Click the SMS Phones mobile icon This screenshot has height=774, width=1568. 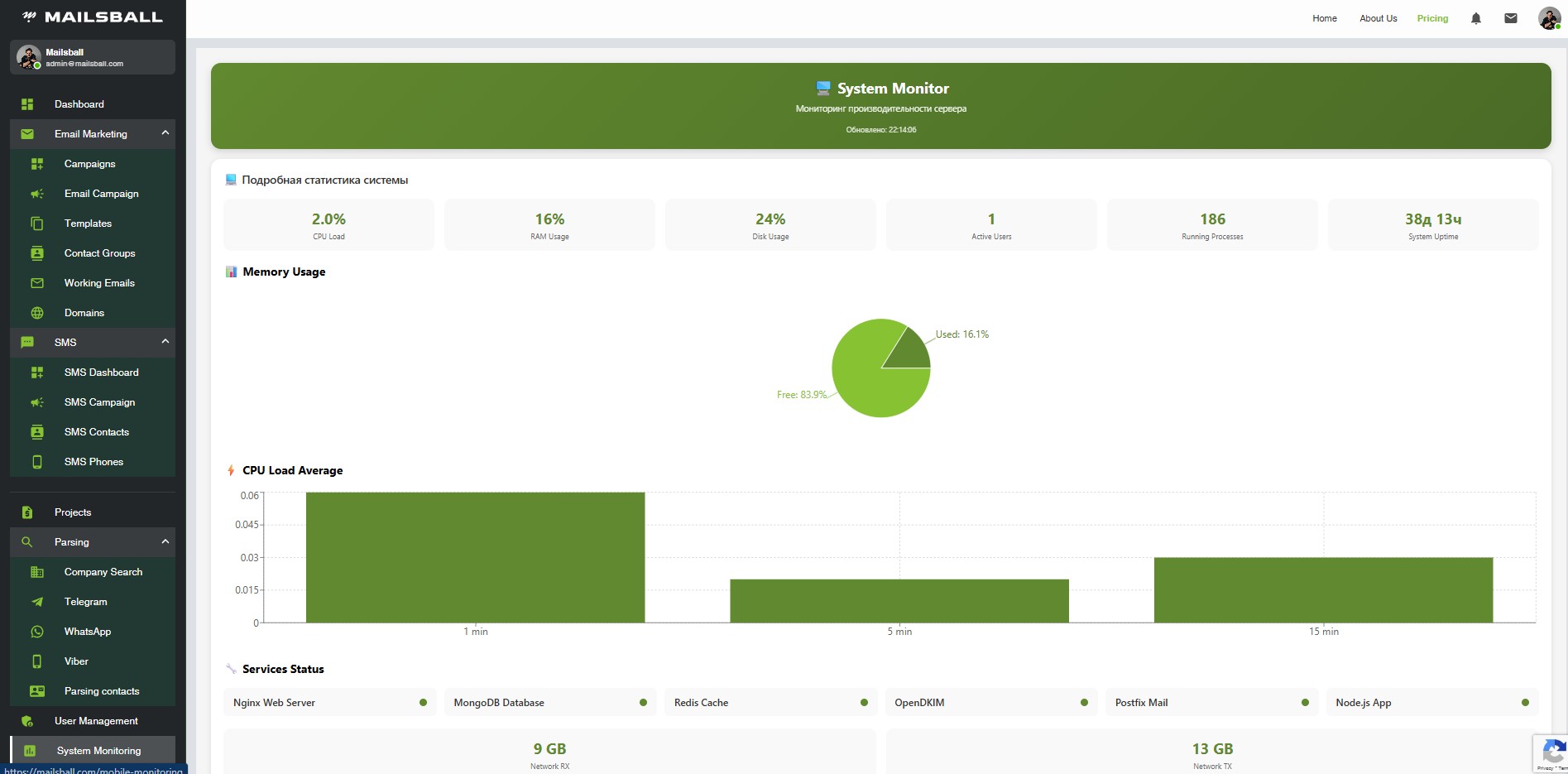37,462
